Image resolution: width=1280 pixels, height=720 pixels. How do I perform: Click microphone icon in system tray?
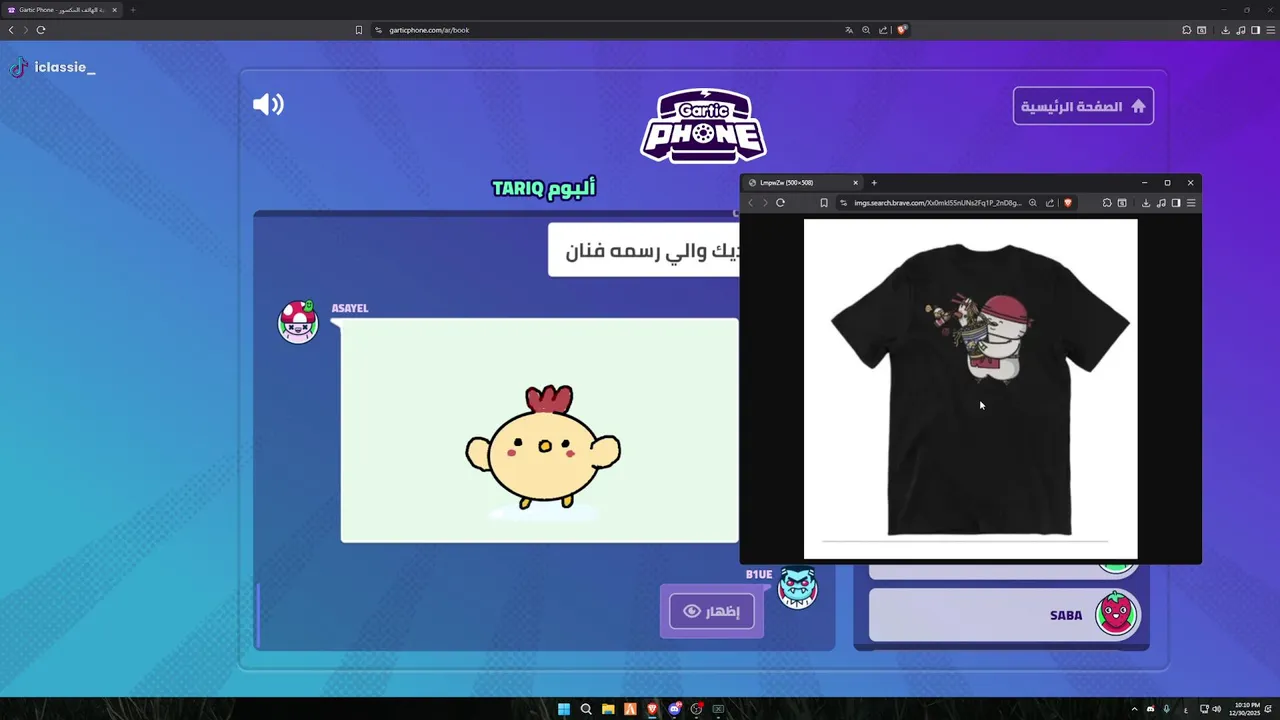coord(1166,709)
